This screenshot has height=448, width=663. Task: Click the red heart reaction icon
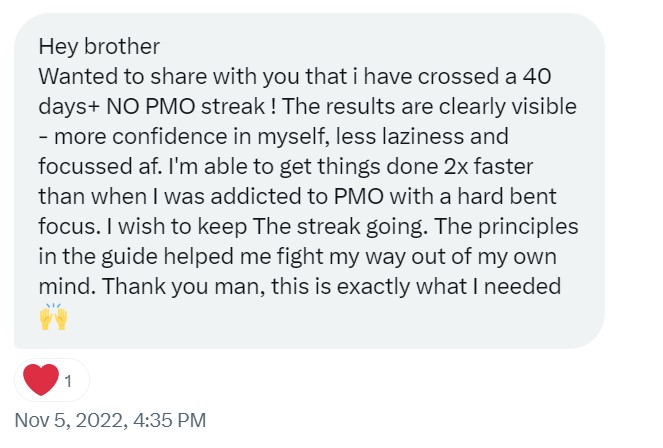pyautogui.click(x=41, y=380)
